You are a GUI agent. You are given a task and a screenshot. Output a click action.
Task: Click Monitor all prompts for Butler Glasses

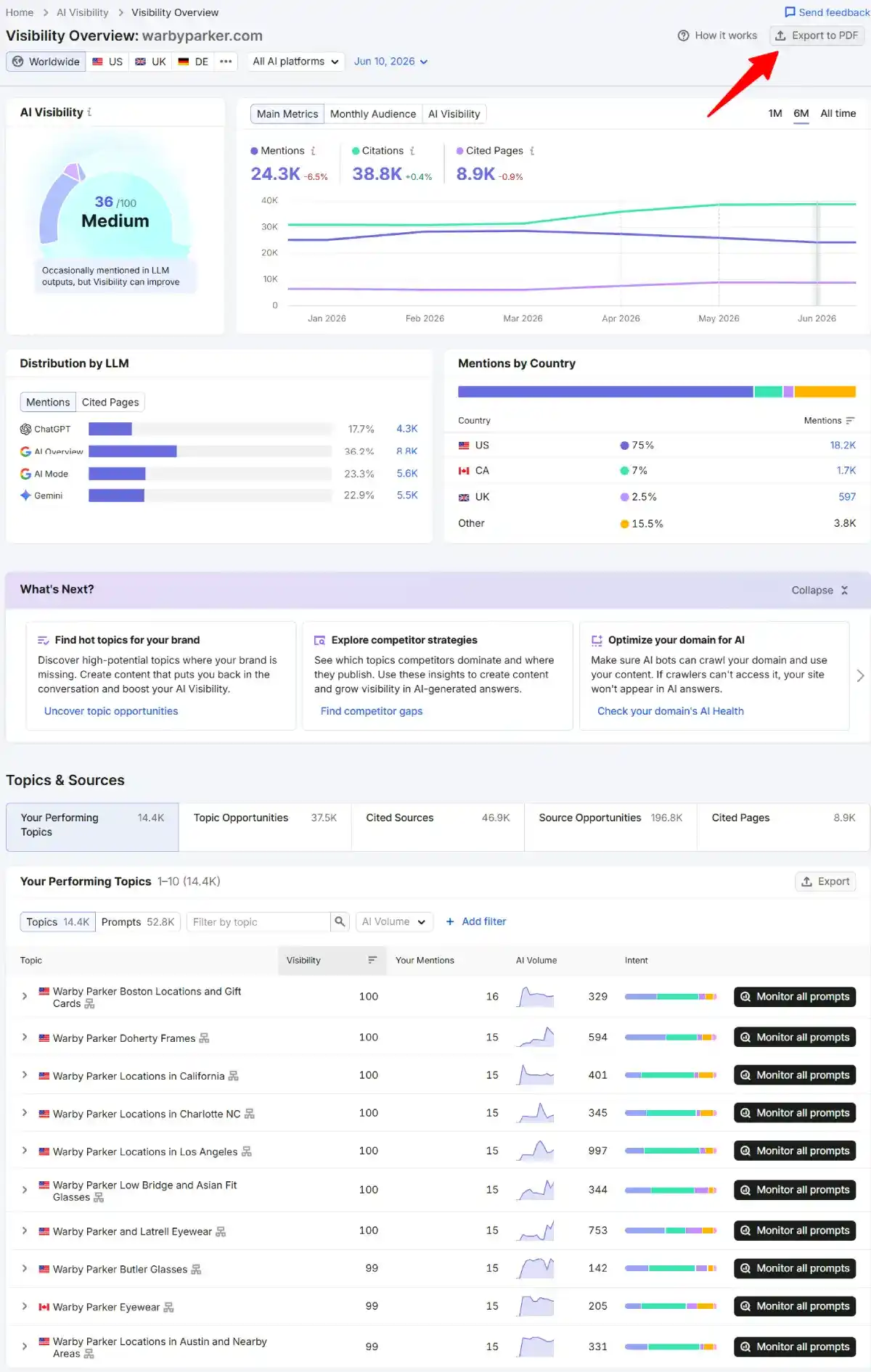coord(795,1268)
